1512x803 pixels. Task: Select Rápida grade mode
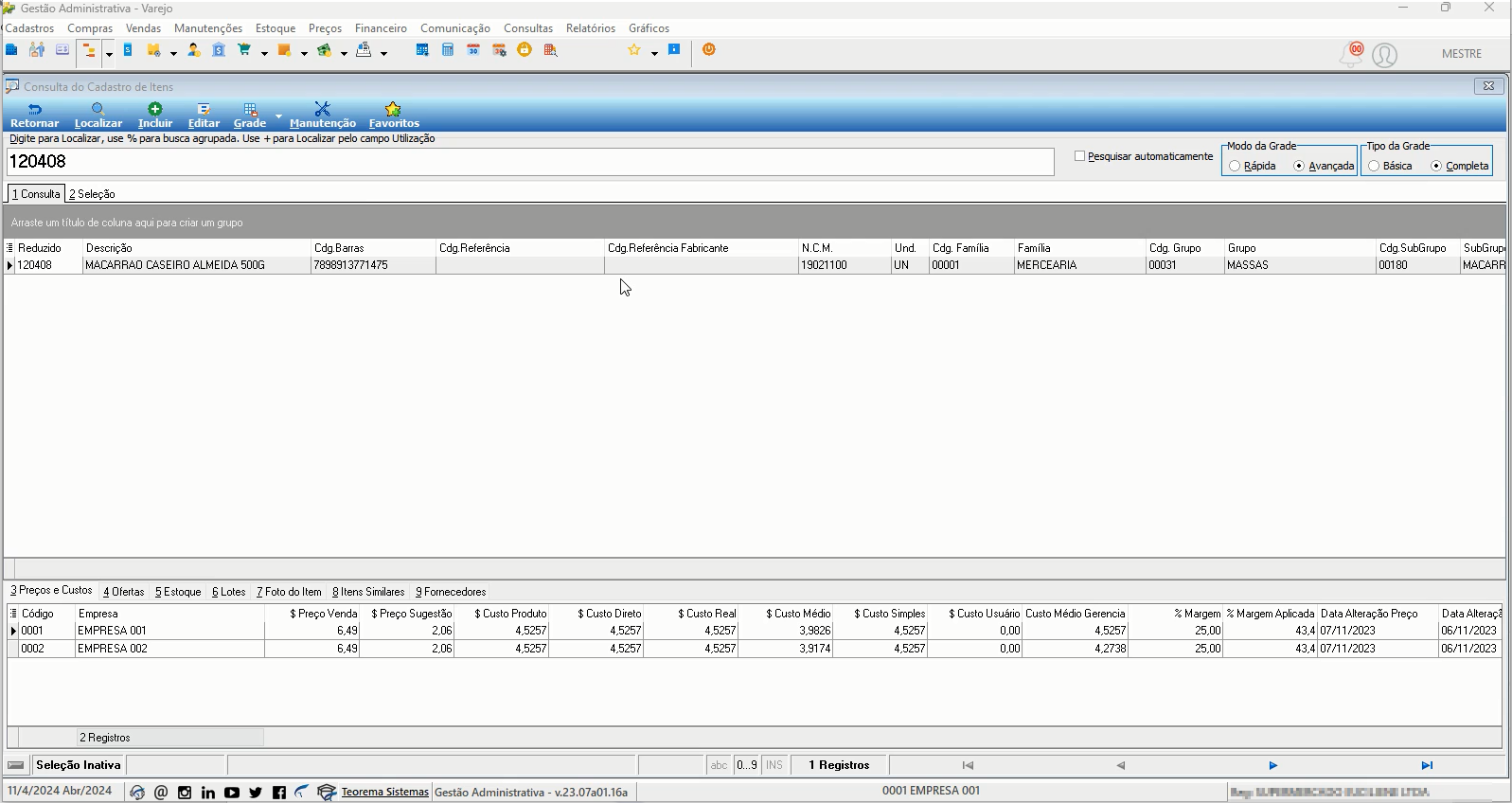[x=1235, y=166]
